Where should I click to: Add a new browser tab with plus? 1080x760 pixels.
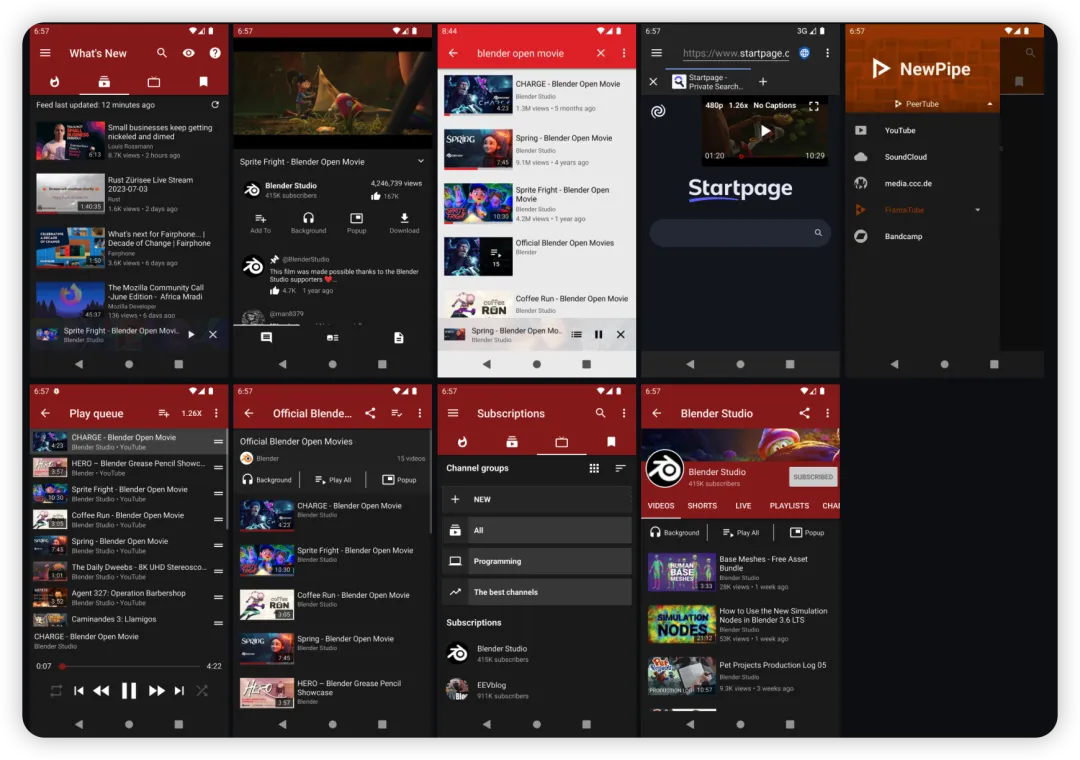coord(763,81)
